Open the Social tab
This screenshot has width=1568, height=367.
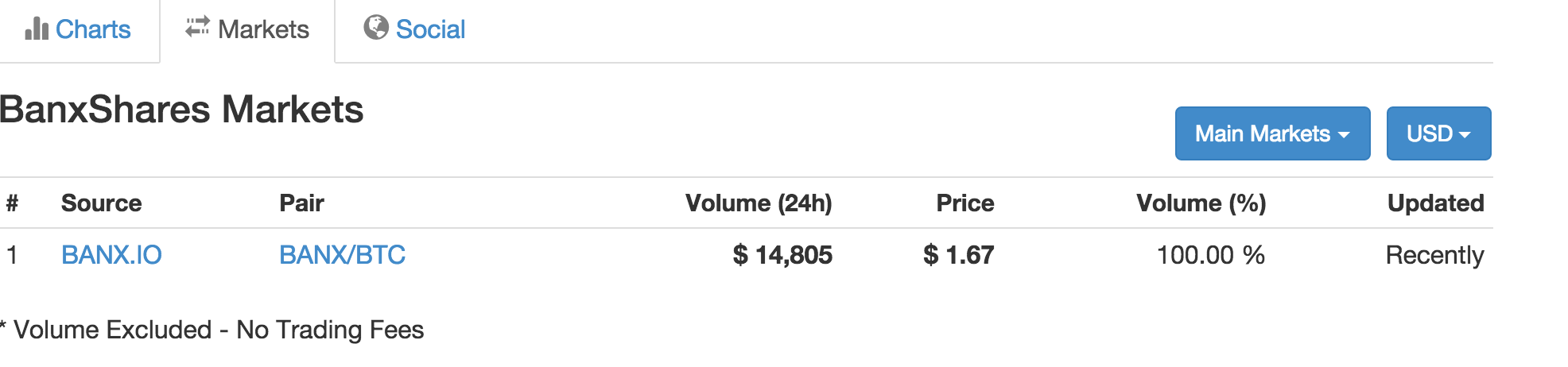(414, 29)
